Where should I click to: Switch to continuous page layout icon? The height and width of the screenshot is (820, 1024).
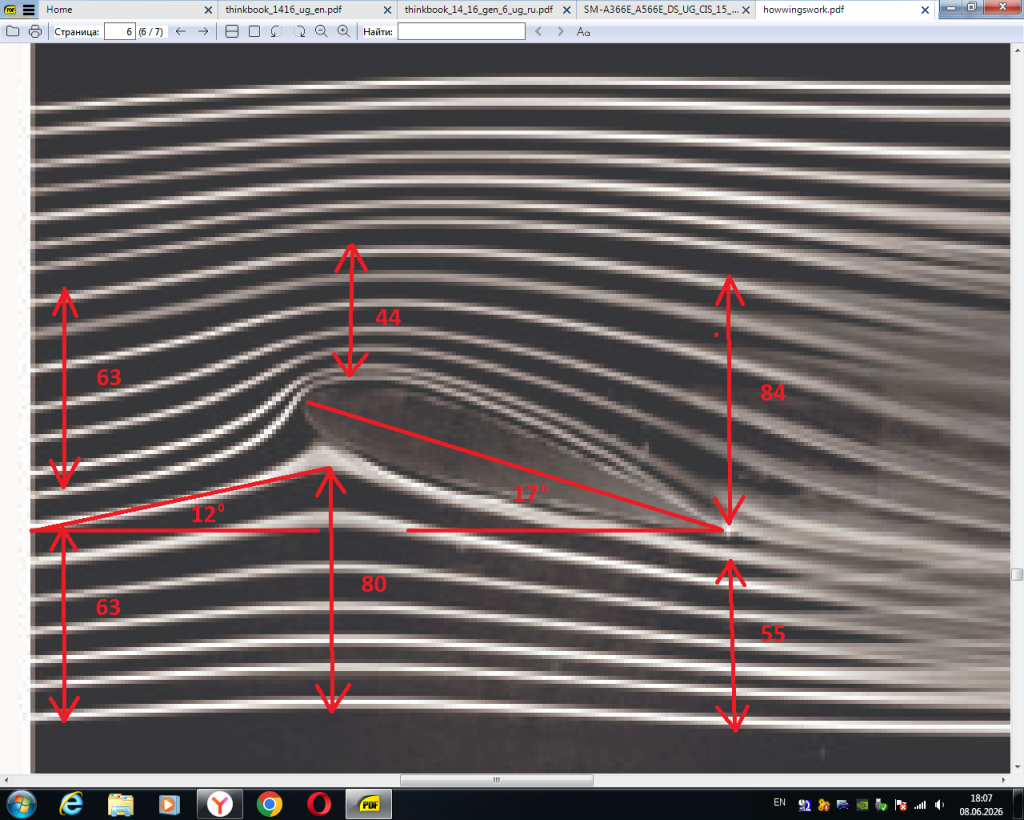[232, 31]
